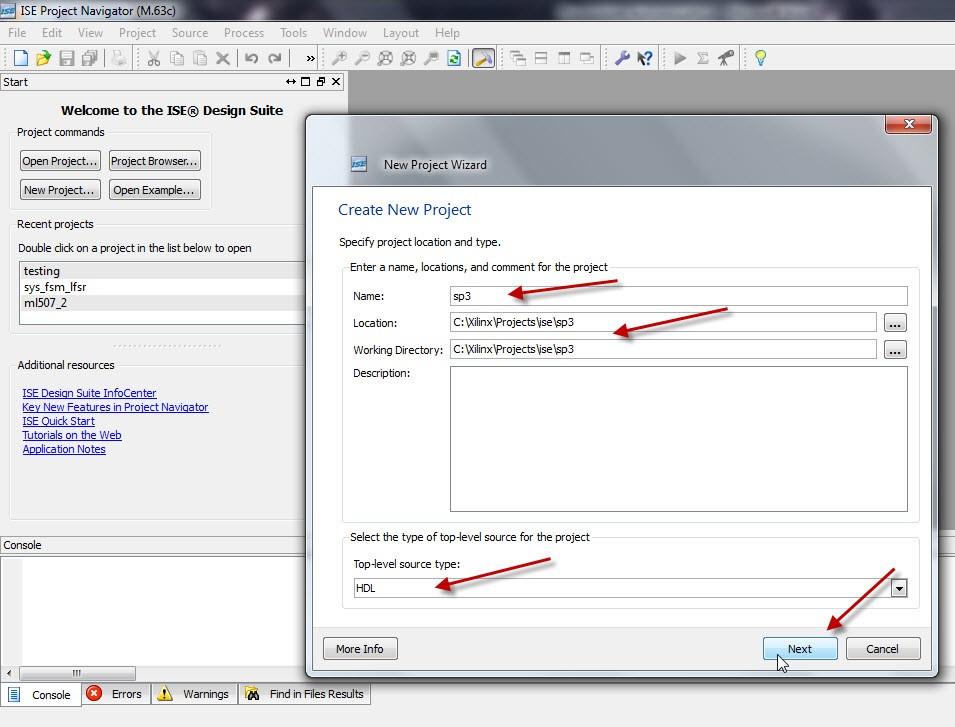Image resolution: width=955 pixels, height=727 pixels.
Task: Click the Open folder toolbar icon
Action: [x=43, y=58]
